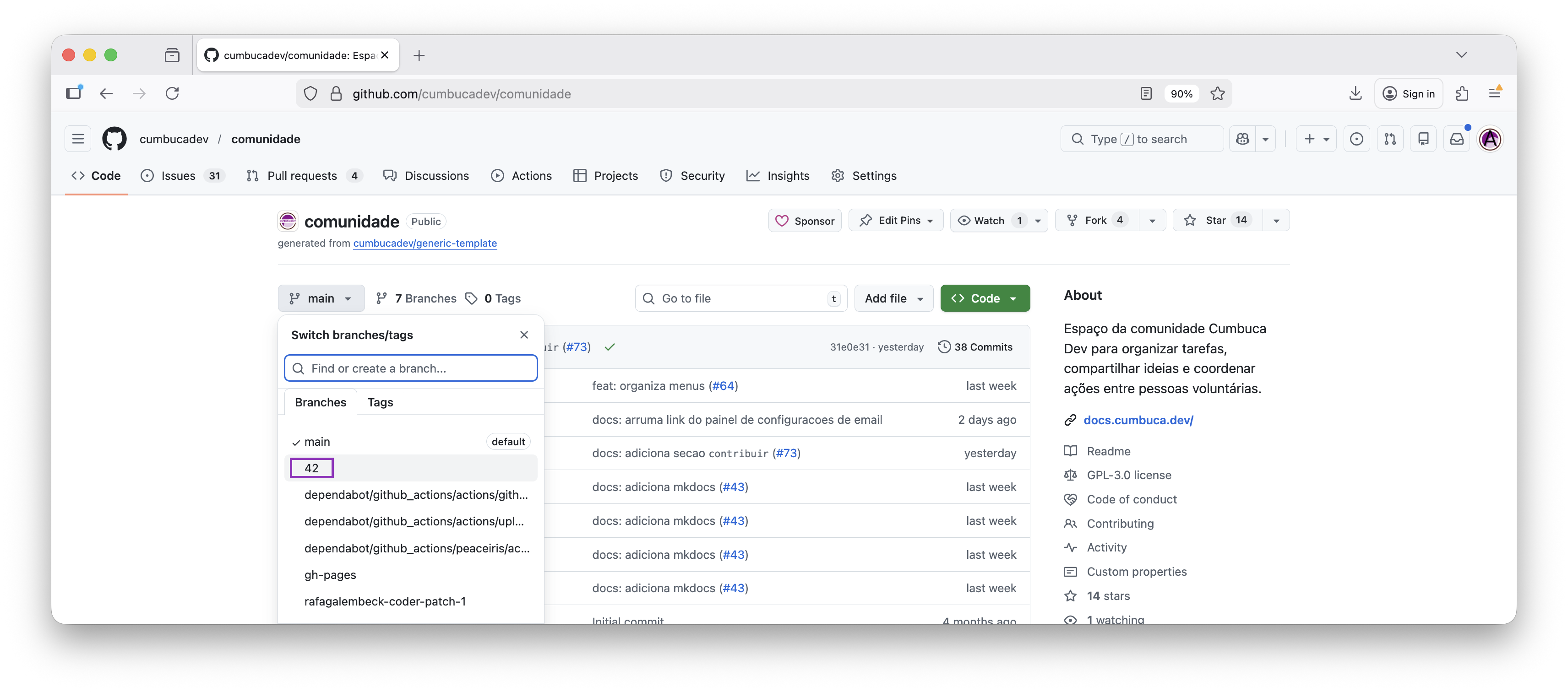Click the browser reload button
The image size is (1568, 692).
click(172, 94)
